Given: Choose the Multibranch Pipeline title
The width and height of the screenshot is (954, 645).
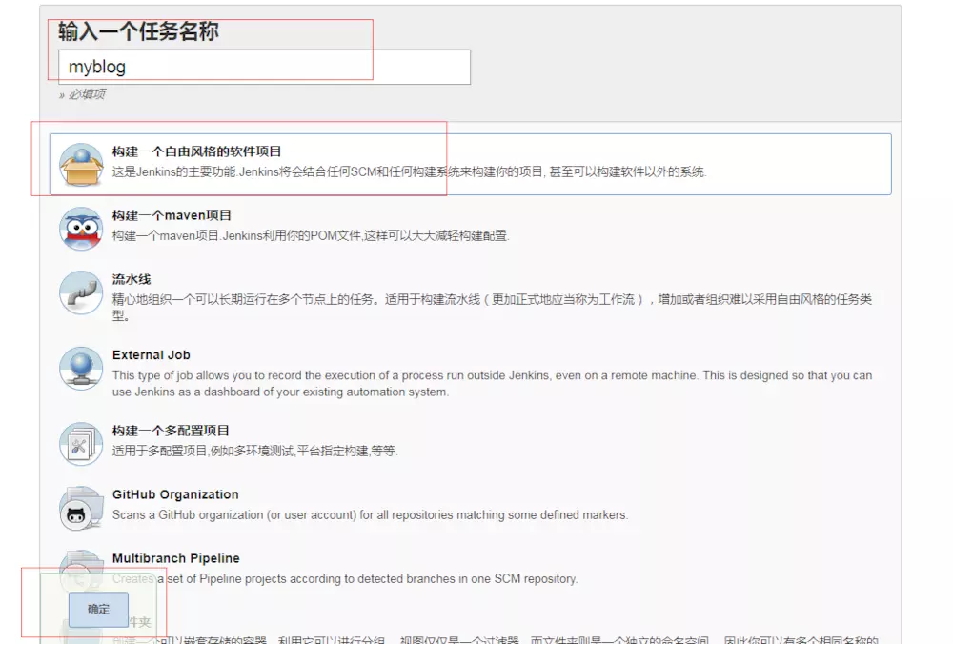Looking at the screenshot, I should click(176, 558).
